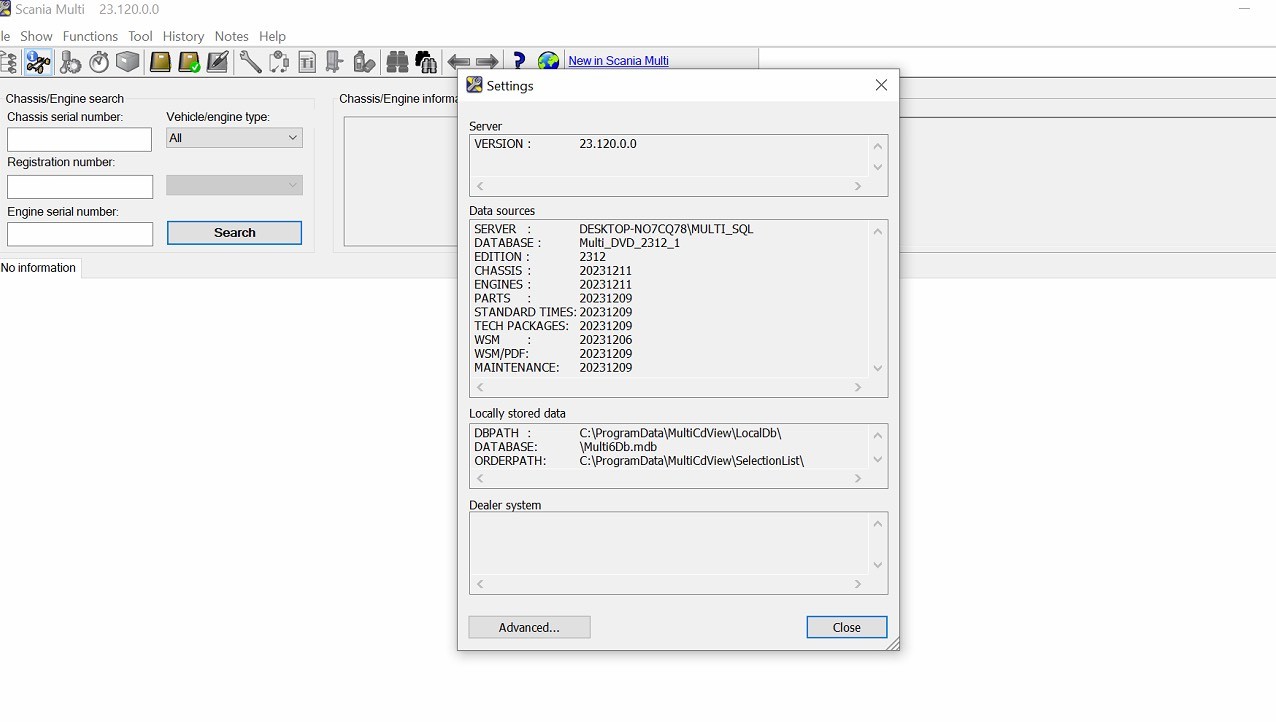Click up arrow in Data sources scrollbar

[877, 231]
